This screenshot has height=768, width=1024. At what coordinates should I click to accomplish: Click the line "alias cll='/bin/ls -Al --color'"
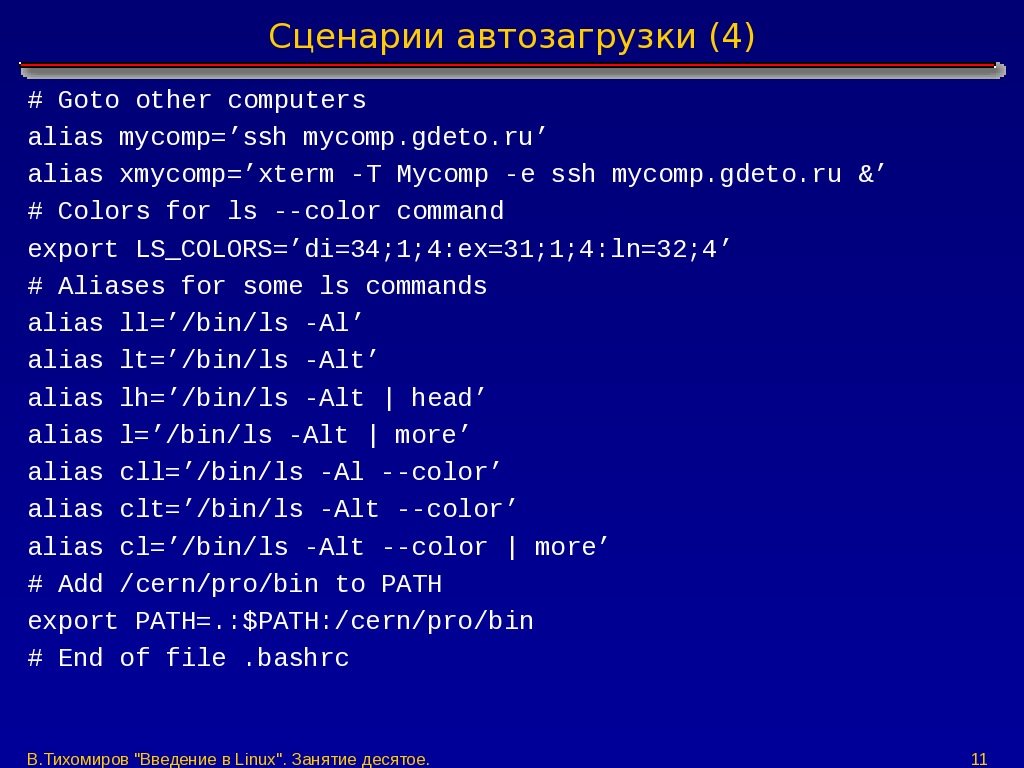point(264,473)
